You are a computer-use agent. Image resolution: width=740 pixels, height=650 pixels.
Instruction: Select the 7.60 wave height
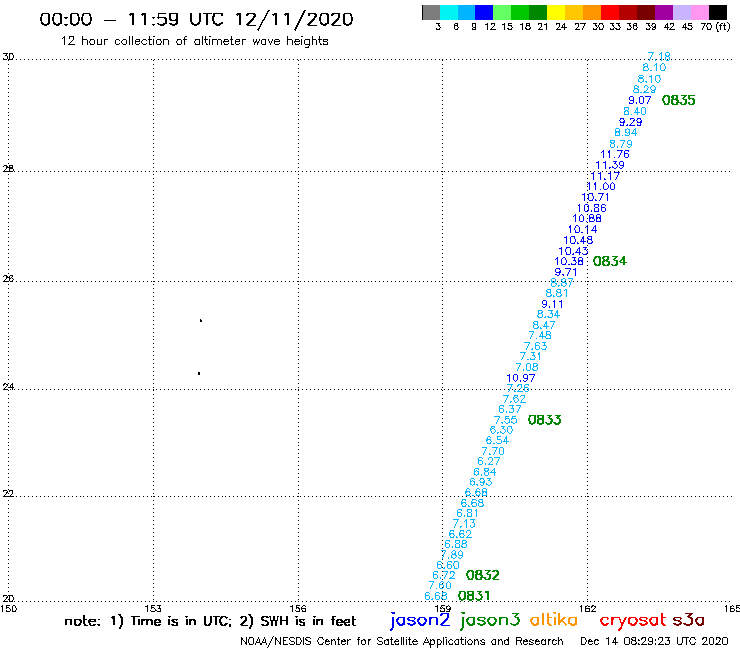pyautogui.click(x=439, y=585)
